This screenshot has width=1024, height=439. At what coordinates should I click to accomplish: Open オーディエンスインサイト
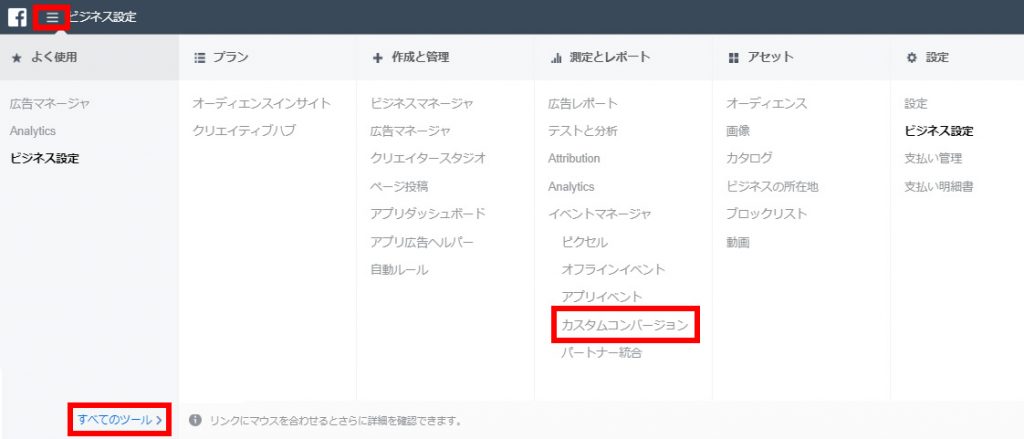pos(262,103)
